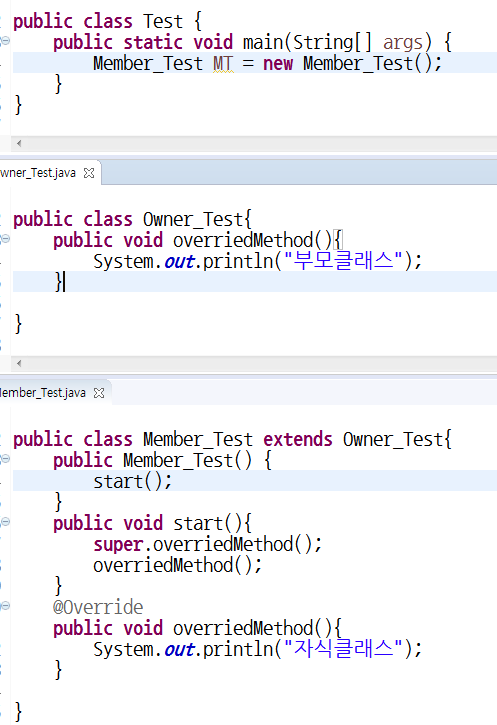Click scroll-left arrow in Owner_Test editor
The image size is (497, 725).
coord(19,363)
